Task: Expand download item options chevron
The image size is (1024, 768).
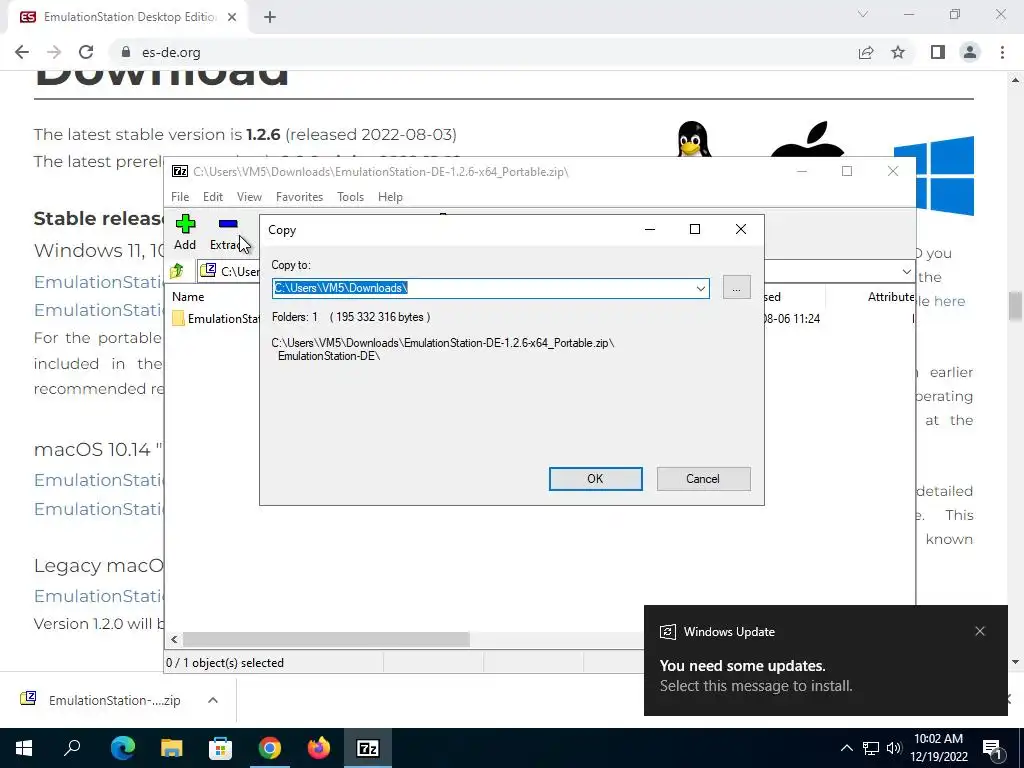Action: 213,700
